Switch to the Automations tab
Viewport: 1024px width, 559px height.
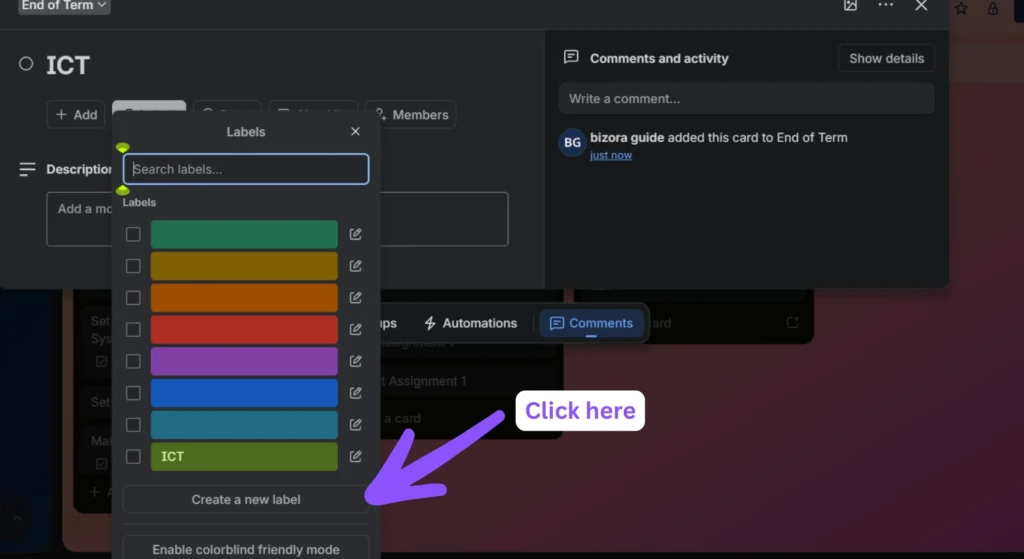coord(470,323)
